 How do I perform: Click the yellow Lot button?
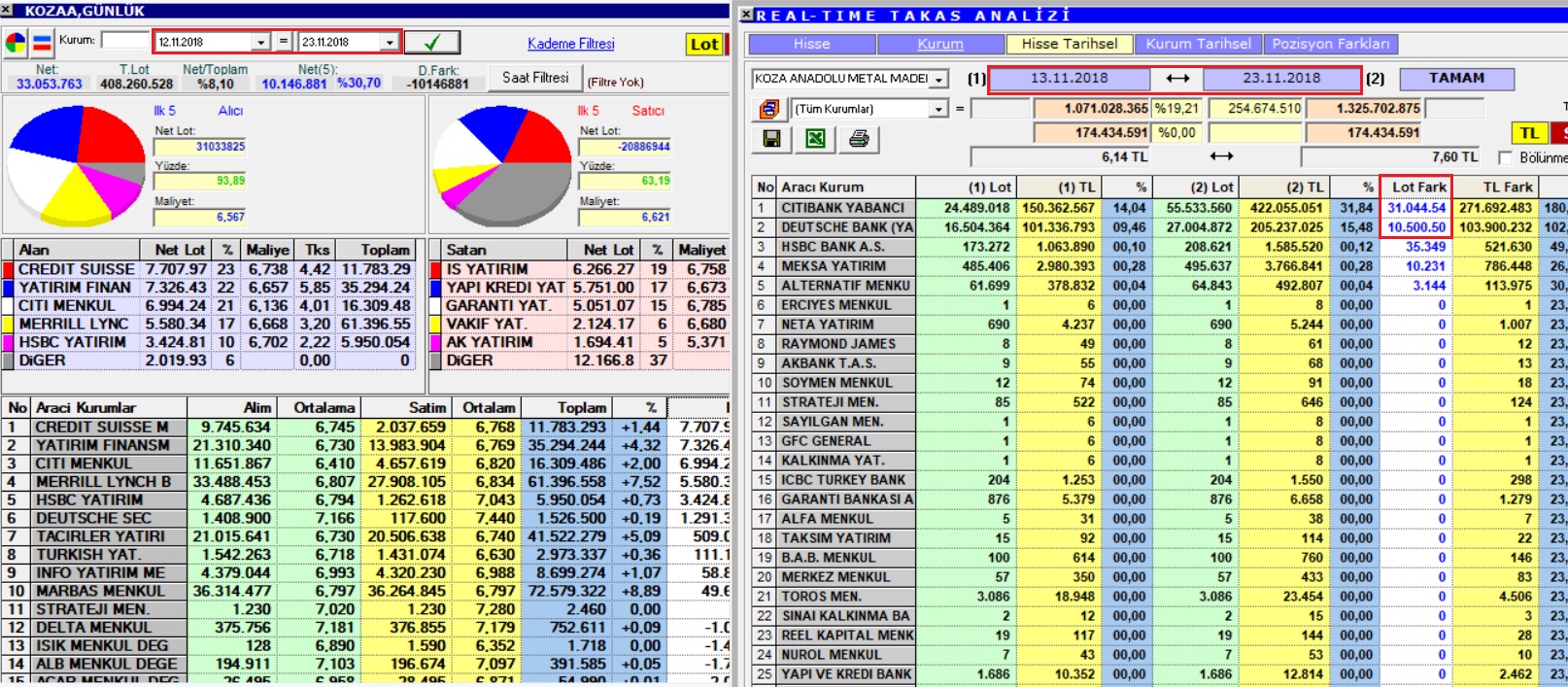pos(704,44)
